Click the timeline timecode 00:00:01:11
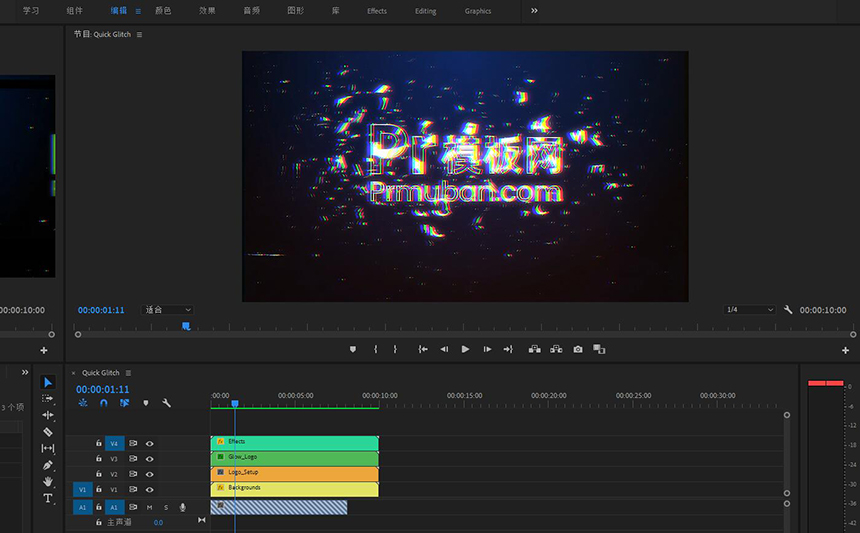860x533 pixels. tap(103, 389)
